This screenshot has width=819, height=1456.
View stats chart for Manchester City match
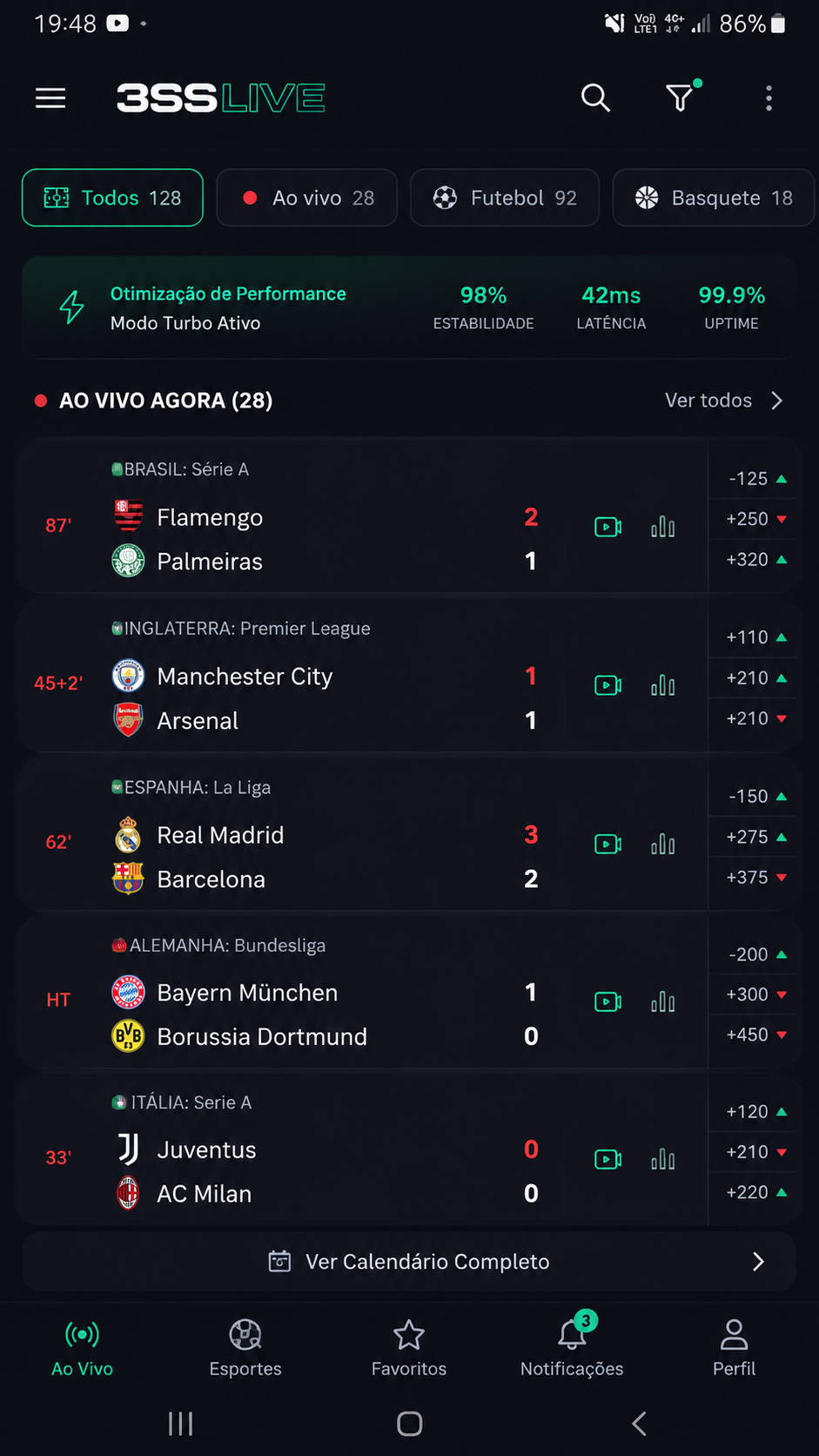663,685
